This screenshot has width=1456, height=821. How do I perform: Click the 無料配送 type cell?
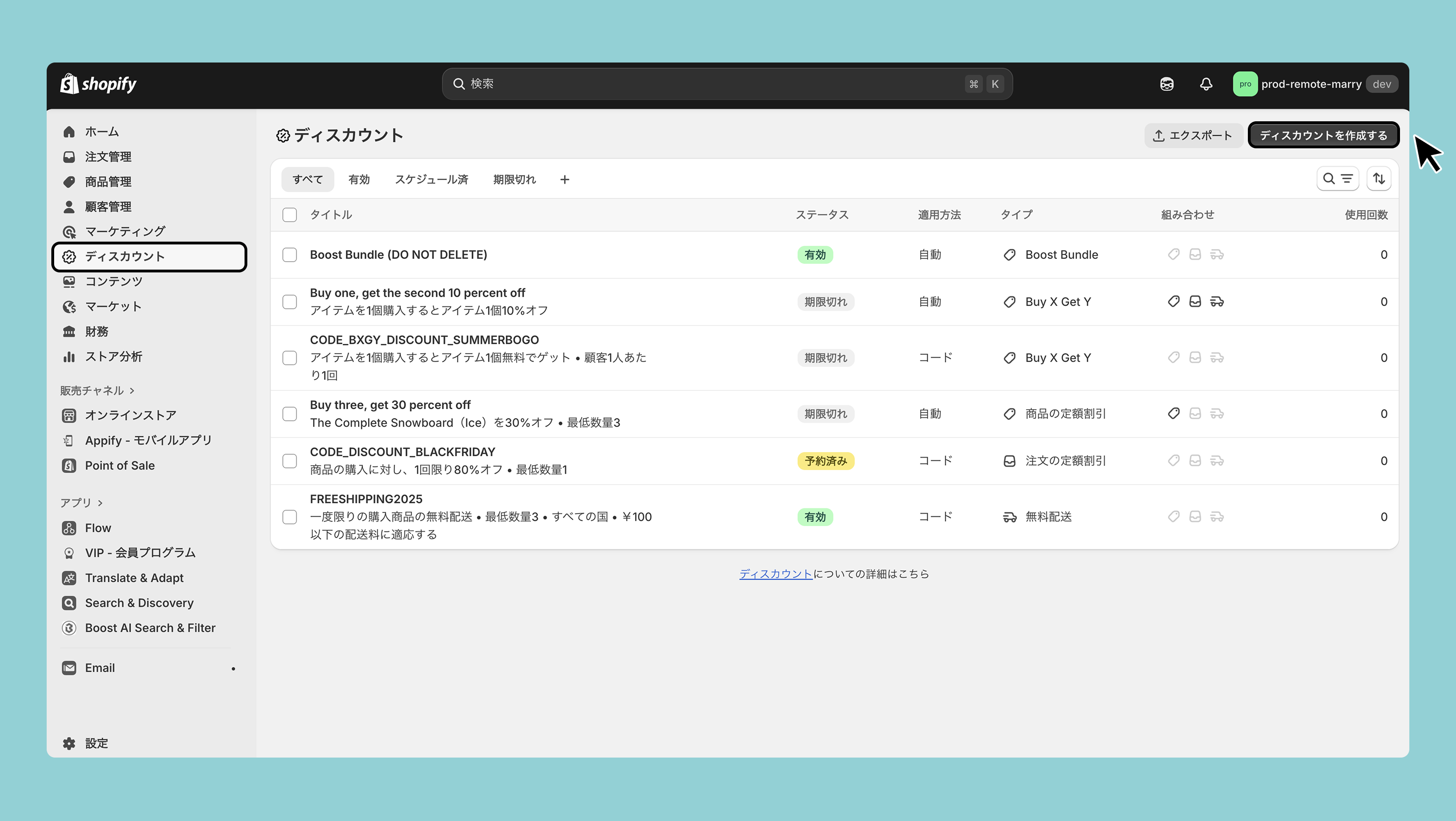pos(1037,517)
